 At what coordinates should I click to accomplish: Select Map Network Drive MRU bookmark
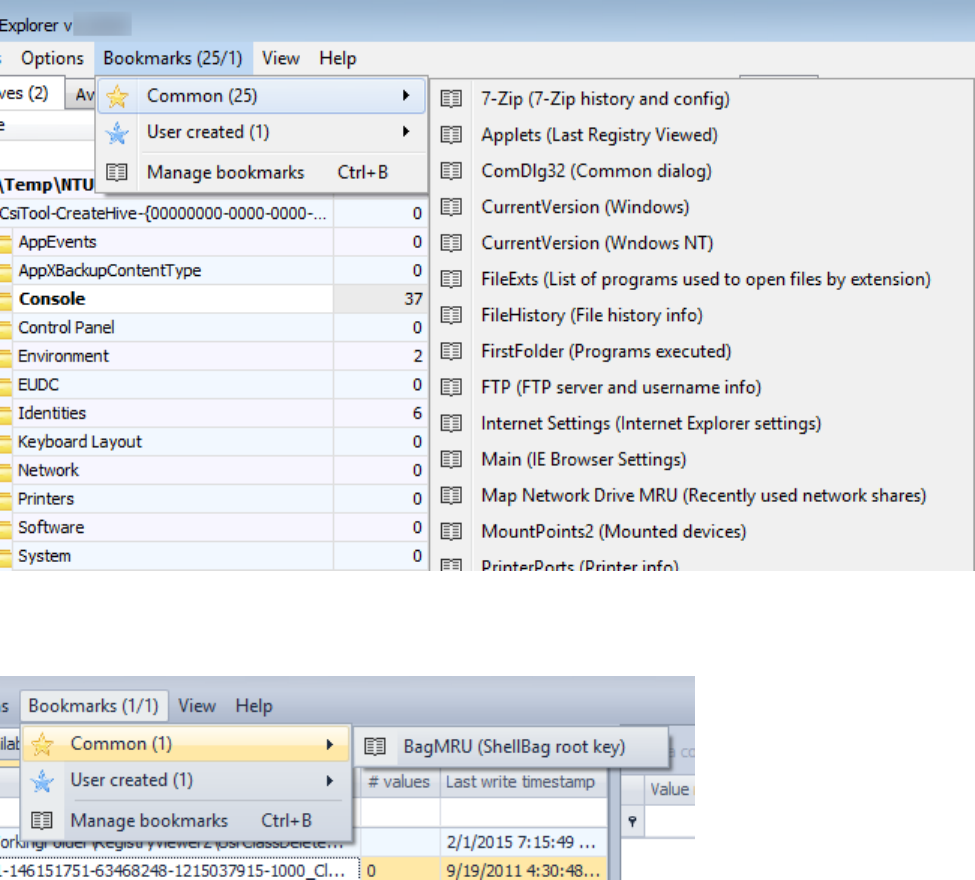(703, 496)
